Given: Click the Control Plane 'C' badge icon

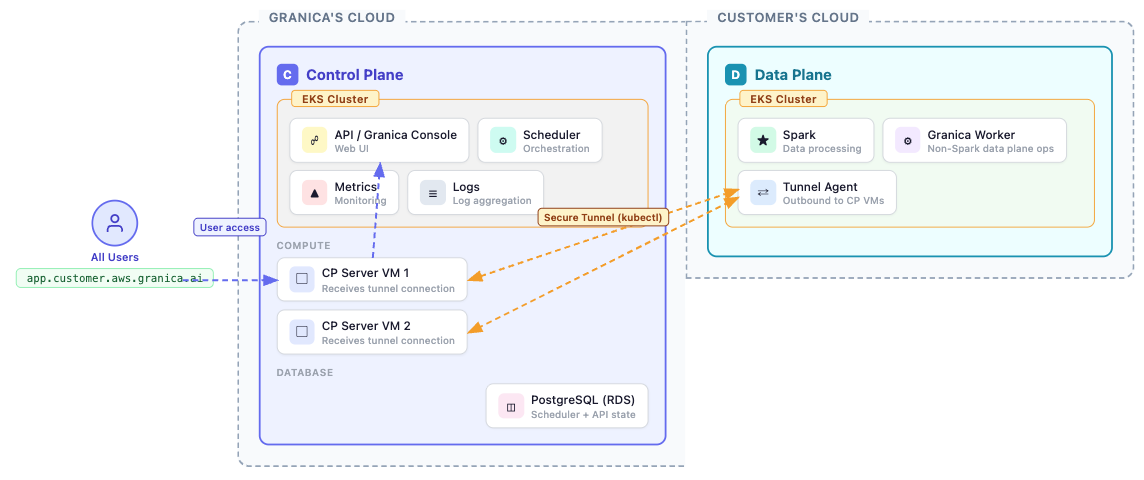Looking at the screenshot, I should click(x=288, y=75).
